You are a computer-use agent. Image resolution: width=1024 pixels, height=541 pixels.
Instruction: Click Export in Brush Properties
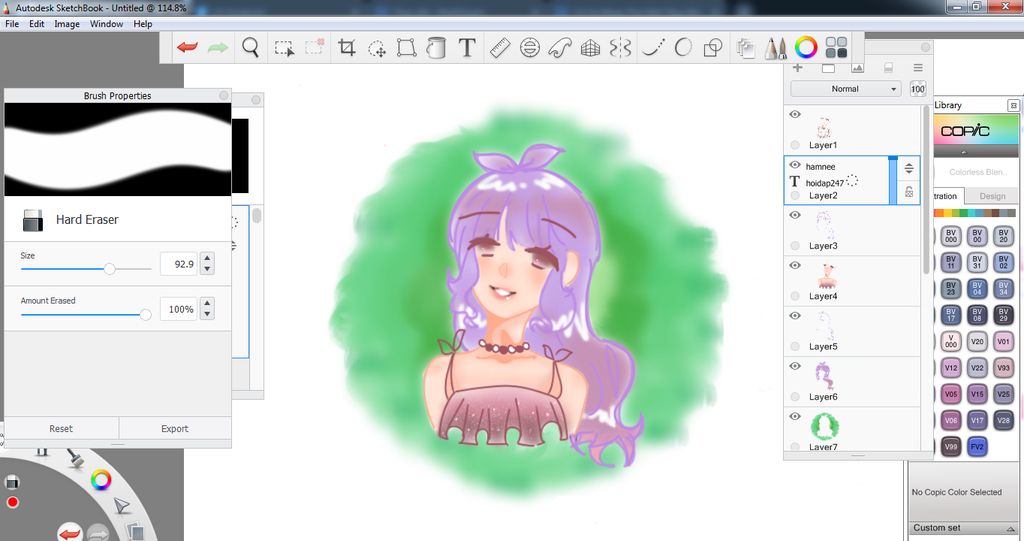click(x=174, y=429)
